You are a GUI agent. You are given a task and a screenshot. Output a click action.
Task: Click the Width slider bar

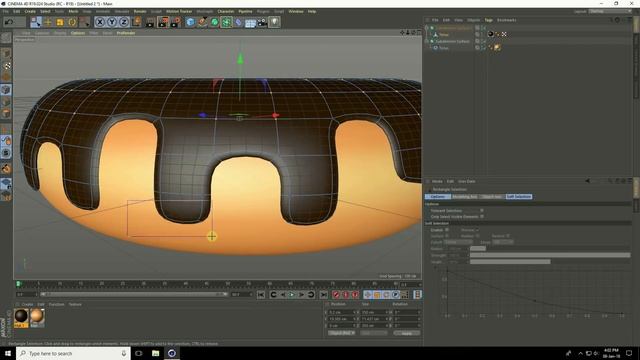tap(550, 262)
